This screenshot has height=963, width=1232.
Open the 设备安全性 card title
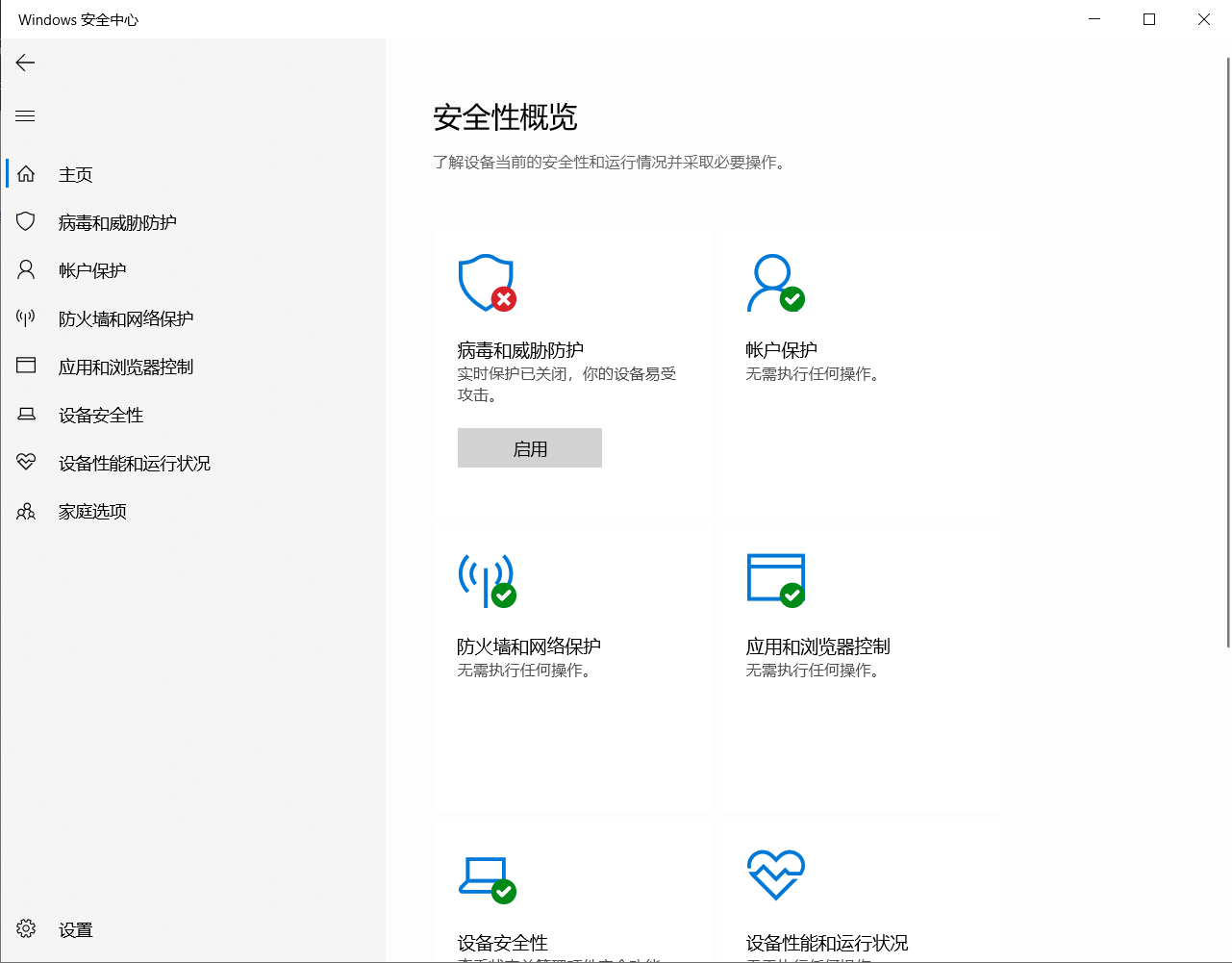503,943
